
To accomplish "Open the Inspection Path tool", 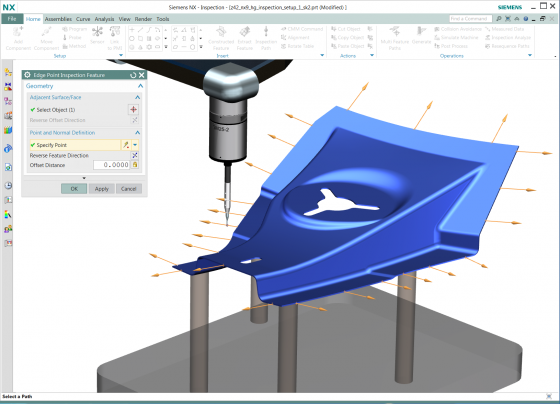I will 266,32.
